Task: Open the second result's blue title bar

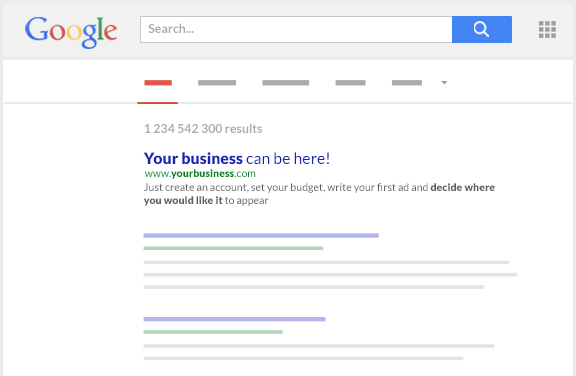Action: tap(261, 235)
